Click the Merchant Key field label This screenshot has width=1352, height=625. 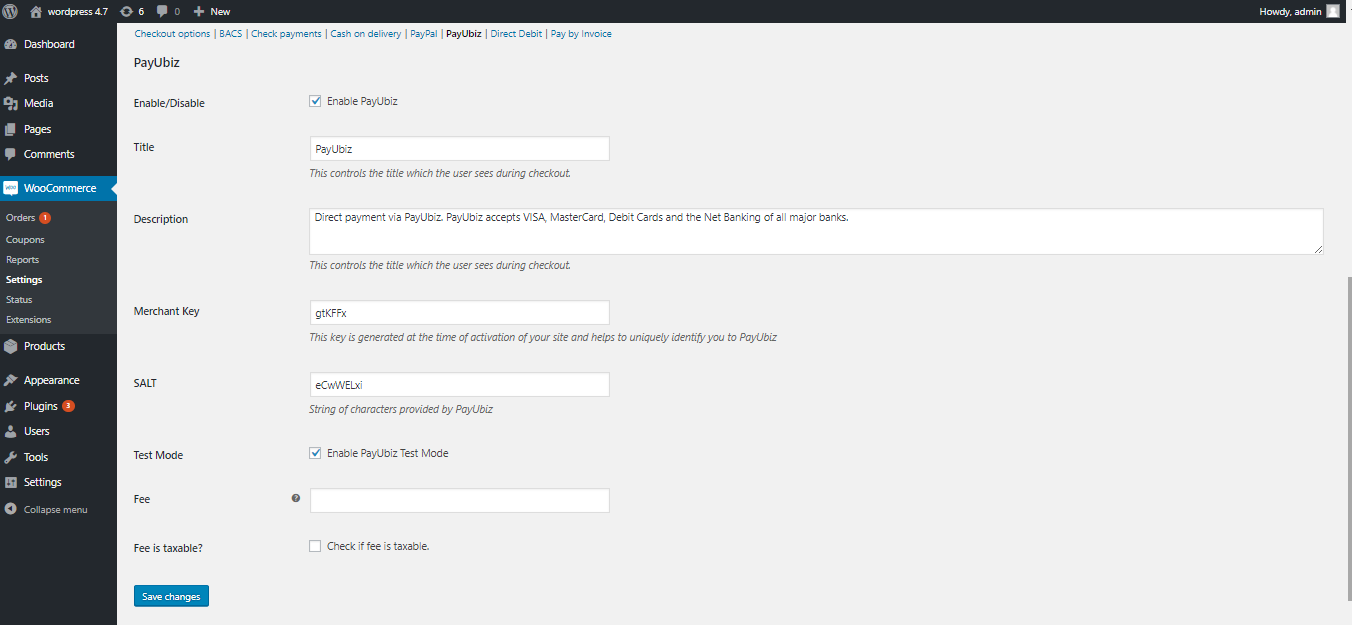pyautogui.click(x=167, y=311)
